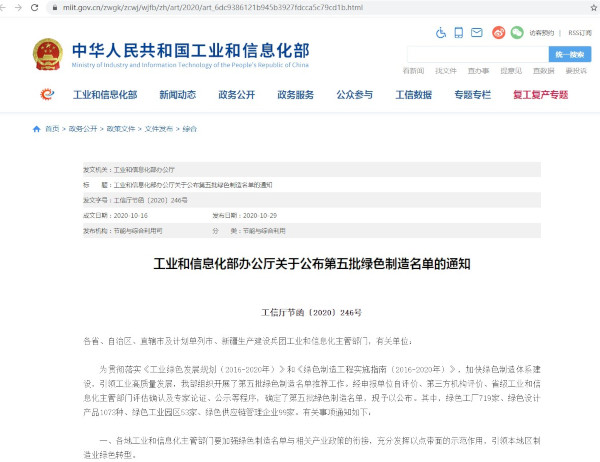Click the 看新闻 quick link

click(x=413, y=71)
